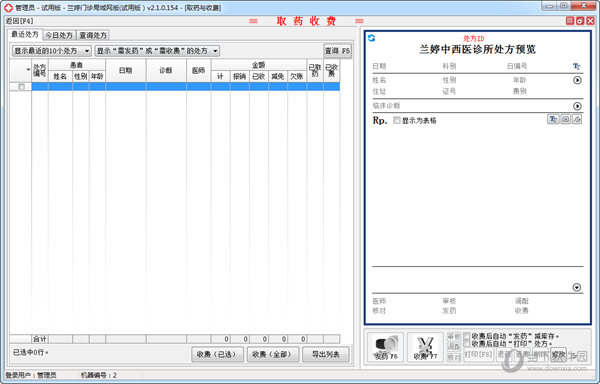Click the 报销 column header
Viewport: 600px width, 384px height.
(240, 76)
